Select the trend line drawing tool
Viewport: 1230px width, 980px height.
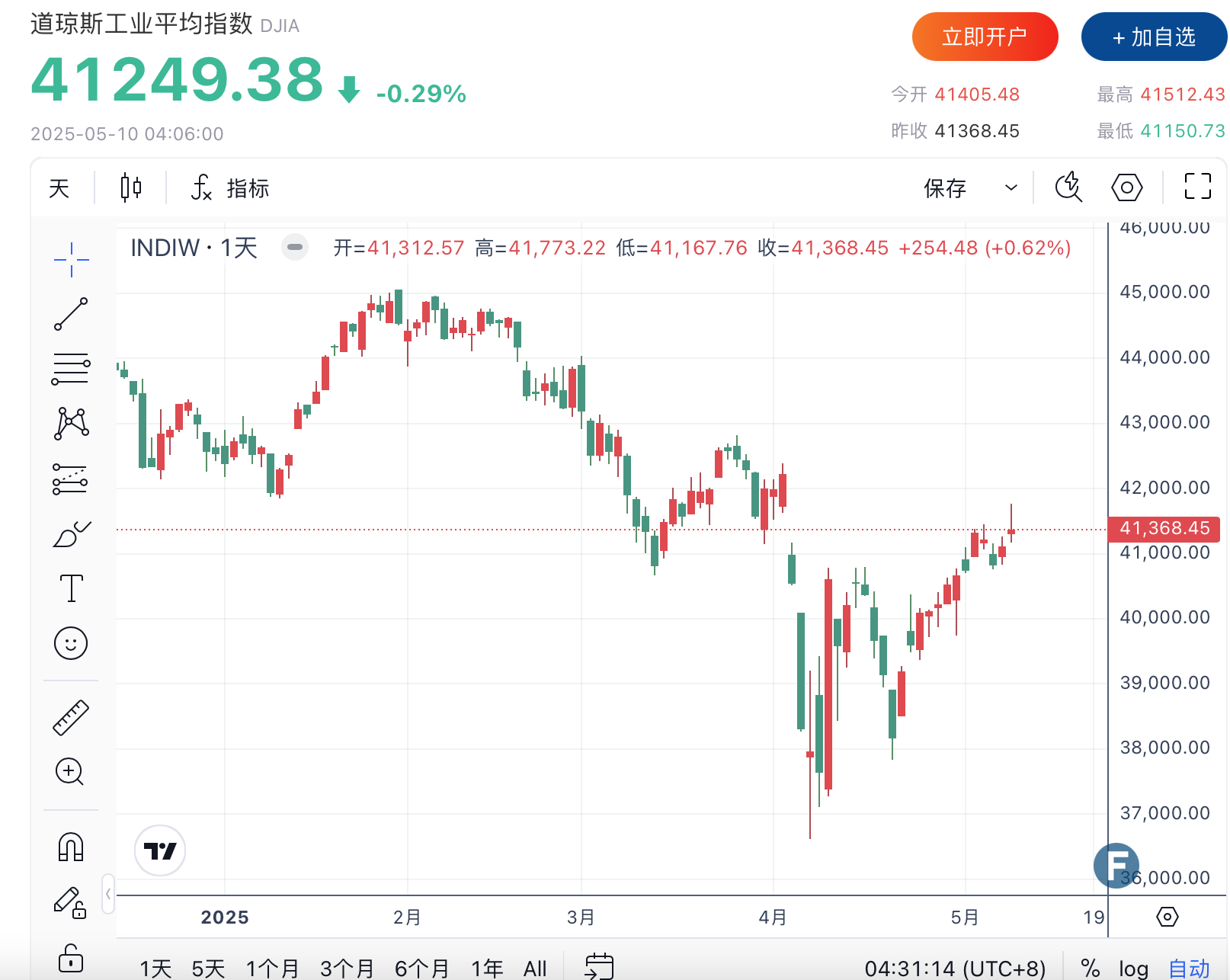71,314
